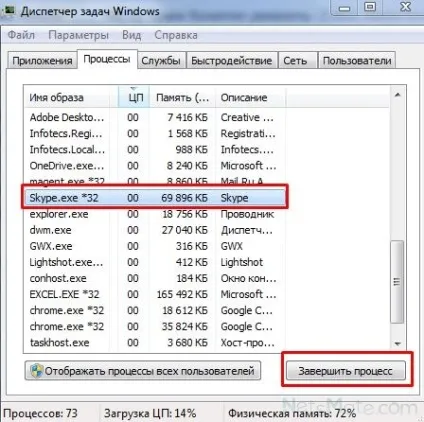Click the Хост-про... description cell
Viewport: 424px width, 422px height.
248,342
